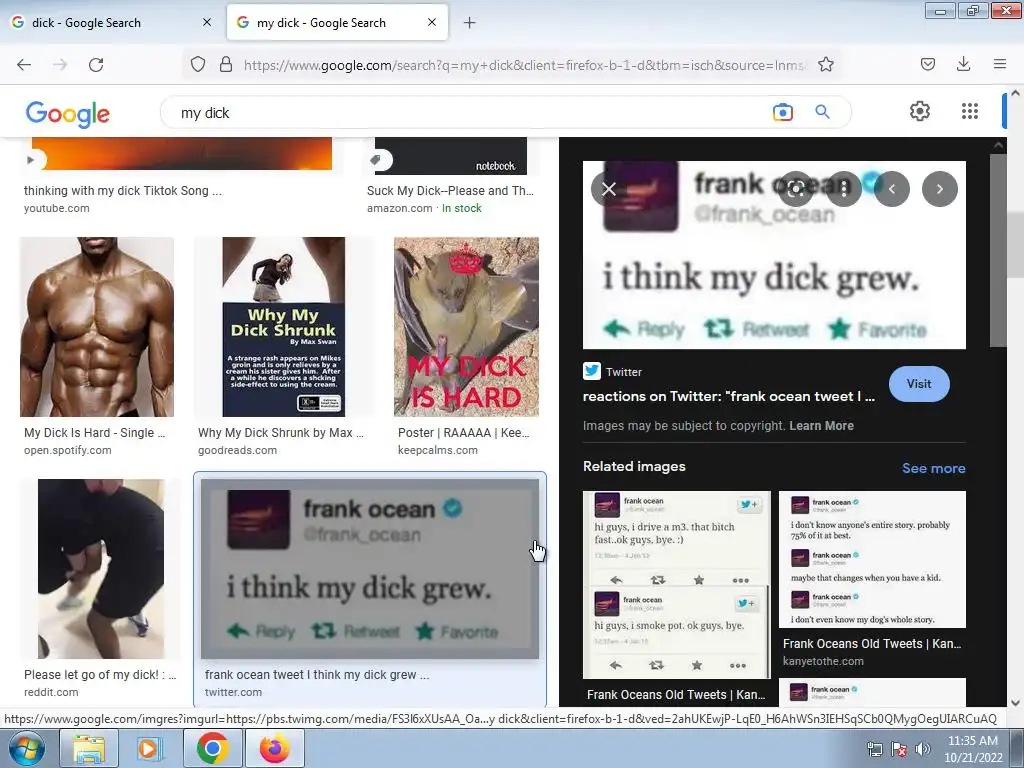Image resolution: width=1024 pixels, height=768 pixels.
Task: Click the Visit button in preview panel
Action: [919, 384]
